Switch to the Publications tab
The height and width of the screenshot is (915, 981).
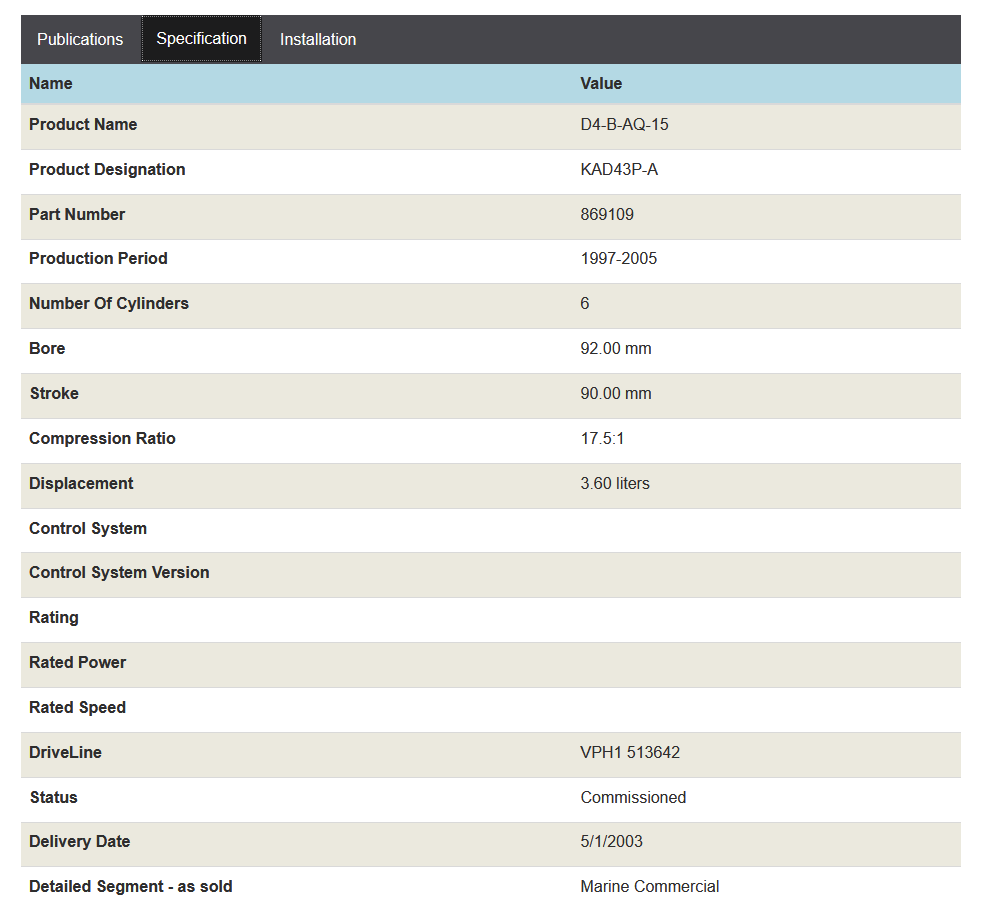pyautogui.click(x=80, y=39)
